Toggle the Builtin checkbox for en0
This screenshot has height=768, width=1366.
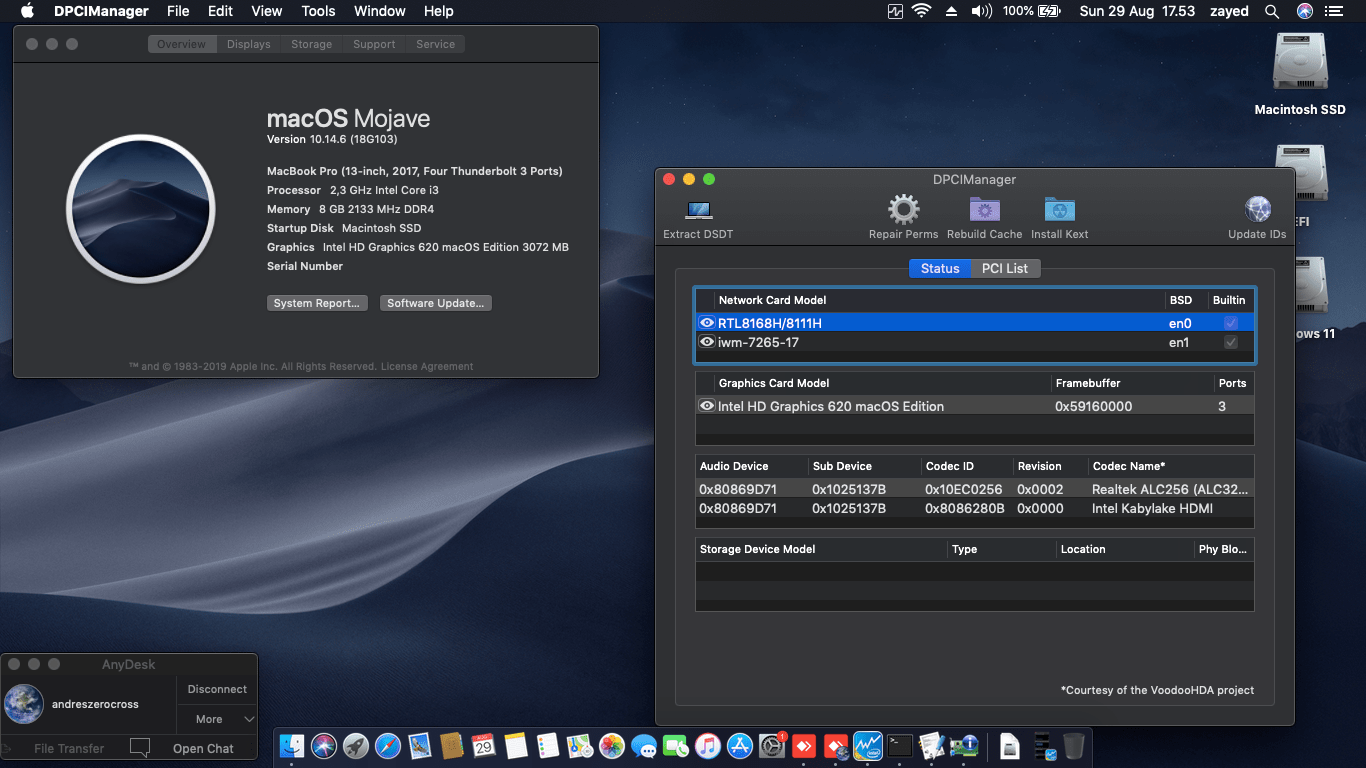1231,323
